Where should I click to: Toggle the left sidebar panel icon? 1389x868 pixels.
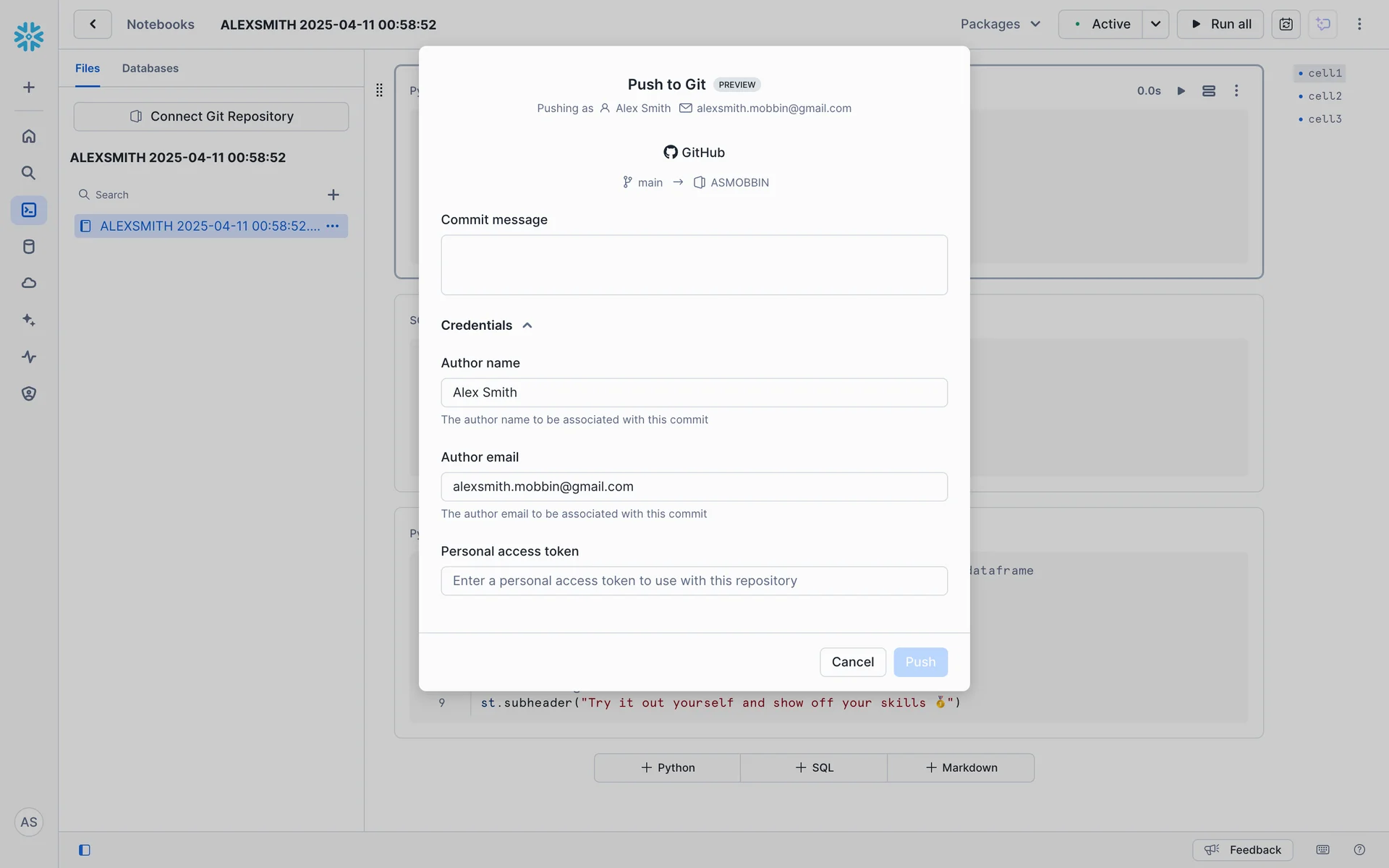coord(85,850)
